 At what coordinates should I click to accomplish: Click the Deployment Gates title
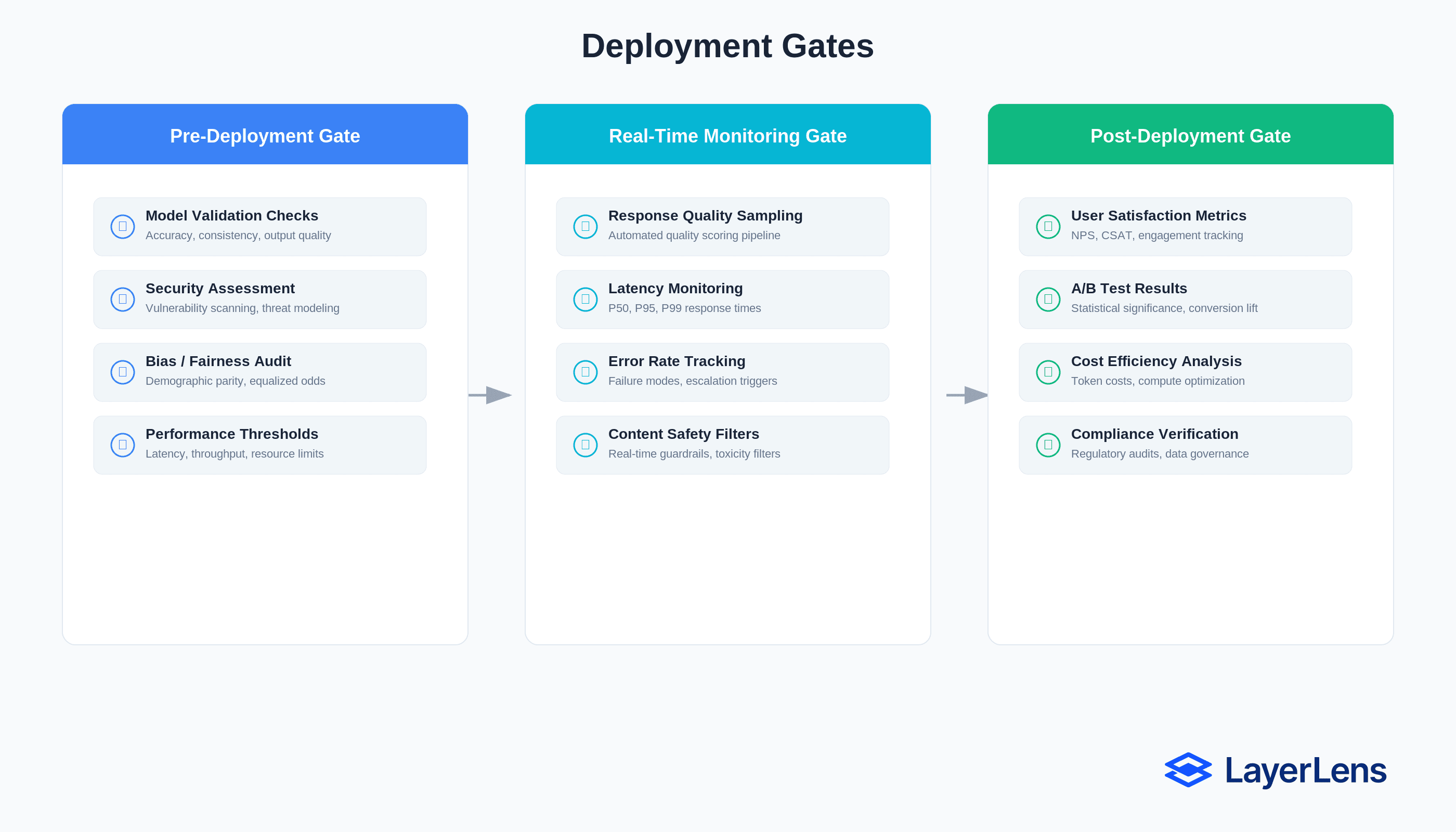[x=727, y=46]
